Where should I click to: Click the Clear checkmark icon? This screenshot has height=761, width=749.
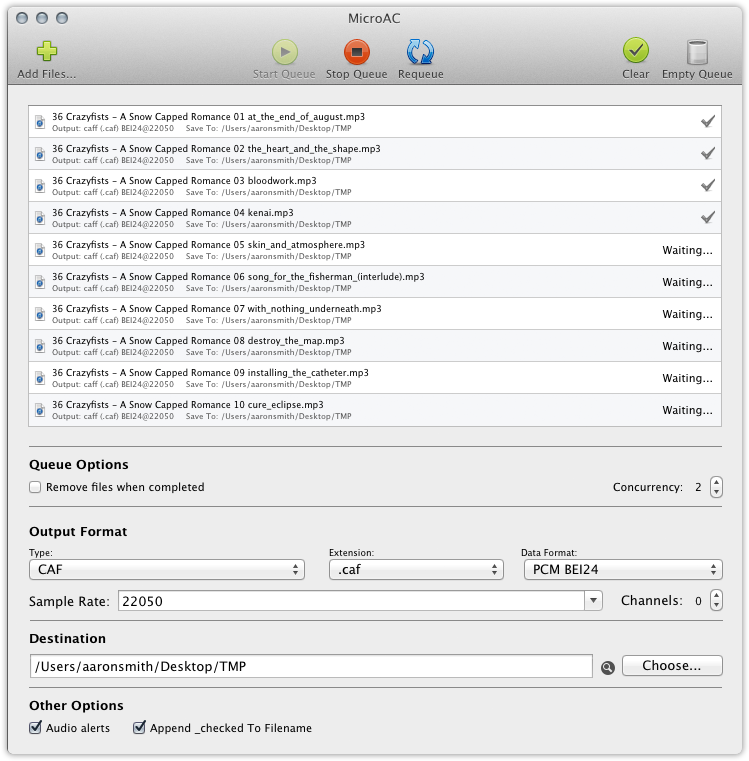point(635,52)
